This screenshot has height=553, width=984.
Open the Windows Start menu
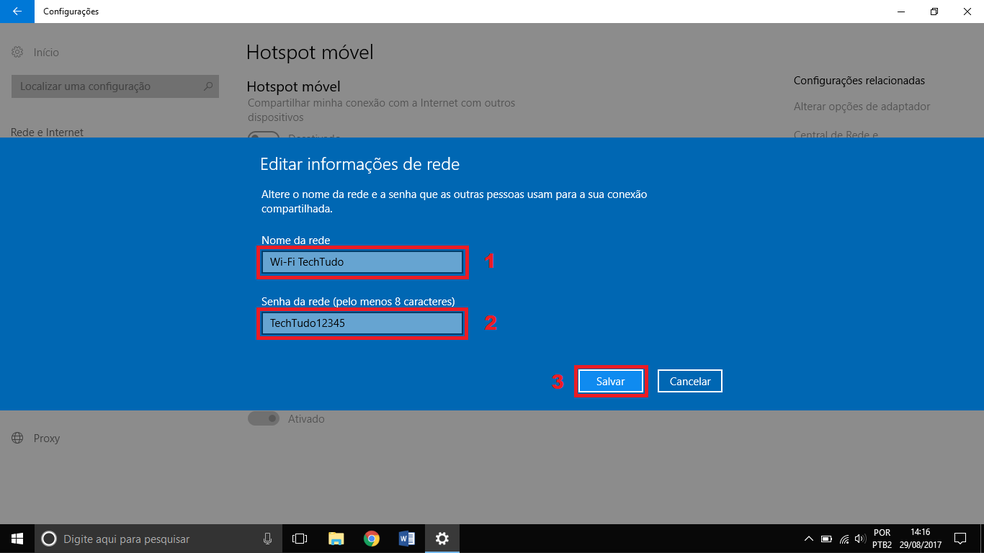[x=17, y=539]
